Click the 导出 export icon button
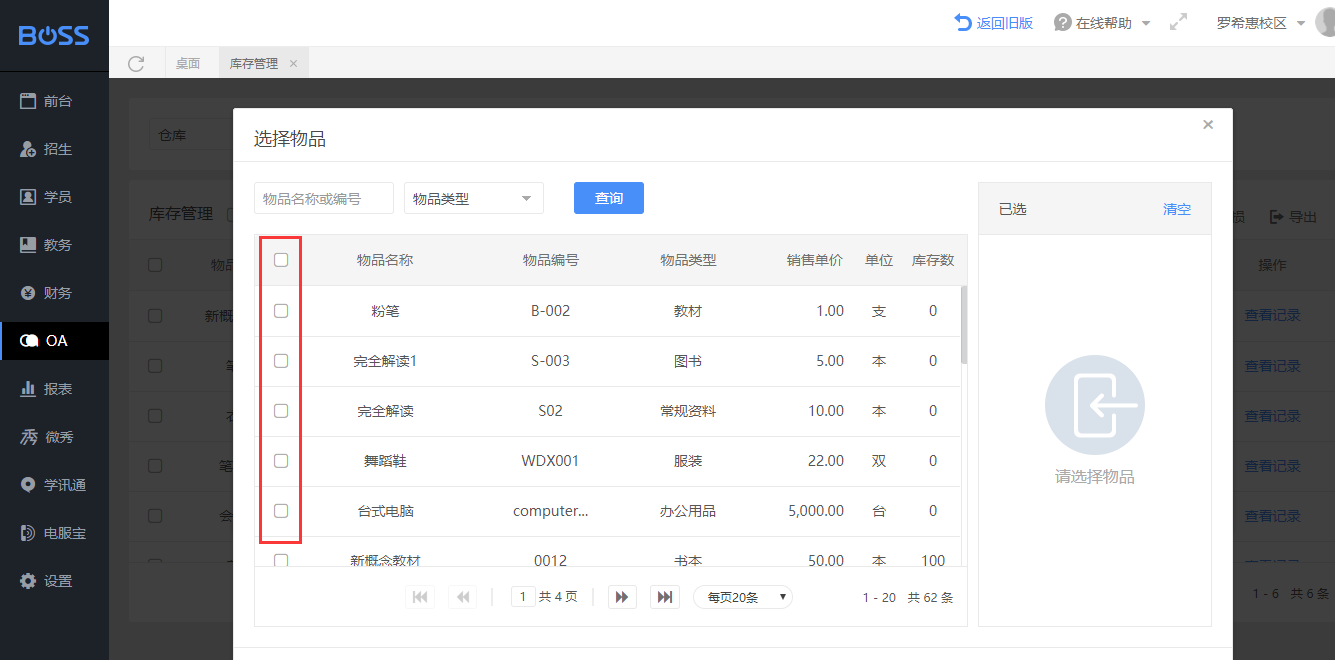 point(1293,217)
